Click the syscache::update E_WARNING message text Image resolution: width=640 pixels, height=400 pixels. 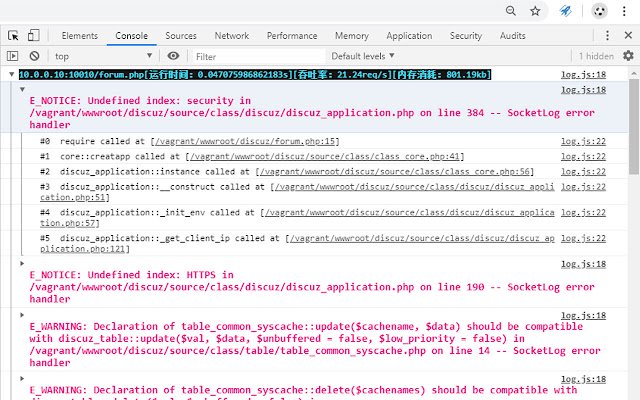click(315, 344)
